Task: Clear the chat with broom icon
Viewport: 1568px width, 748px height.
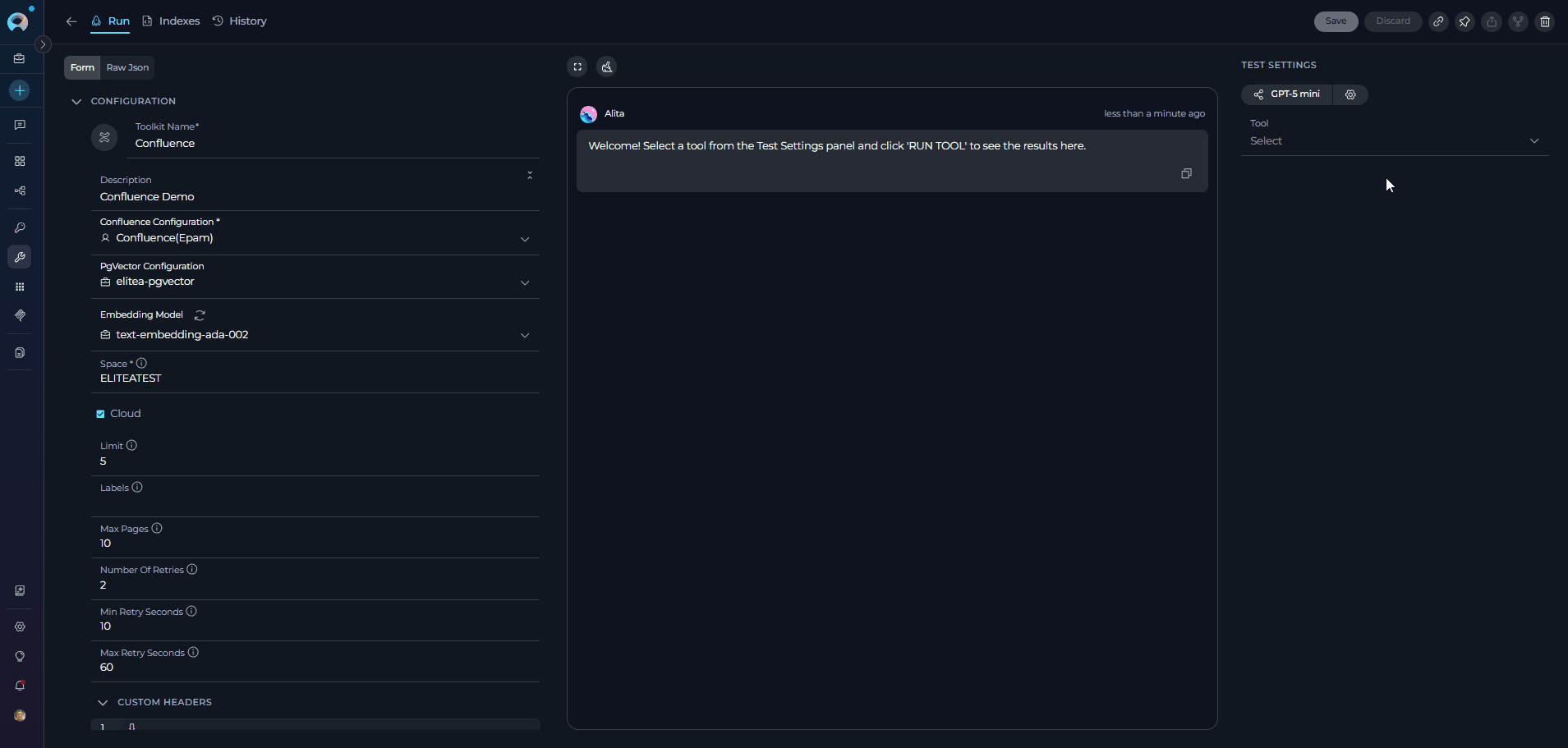Action: (607, 67)
